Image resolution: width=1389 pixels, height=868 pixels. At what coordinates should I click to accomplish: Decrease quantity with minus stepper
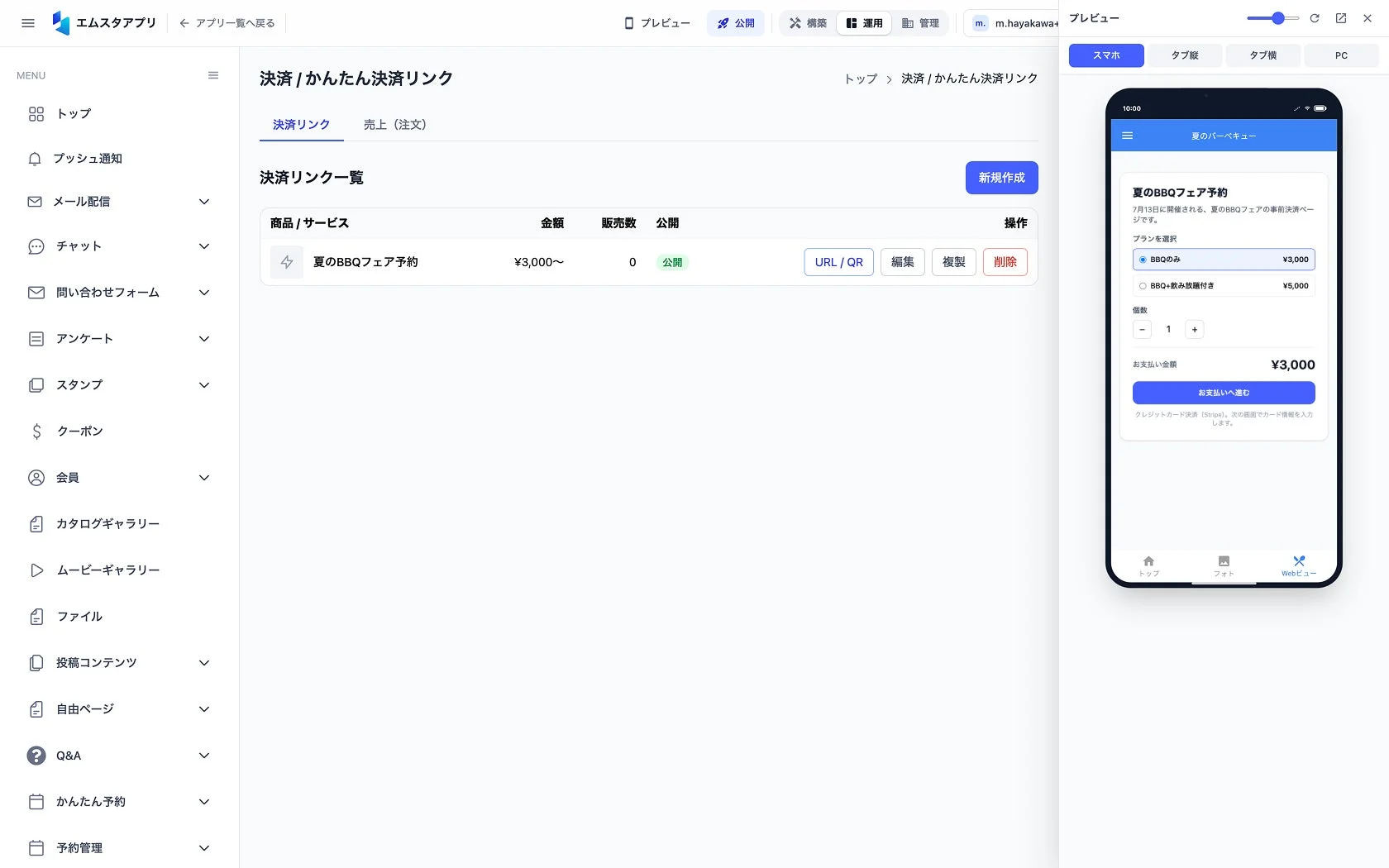pyautogui.click(x=1142, y=329)
